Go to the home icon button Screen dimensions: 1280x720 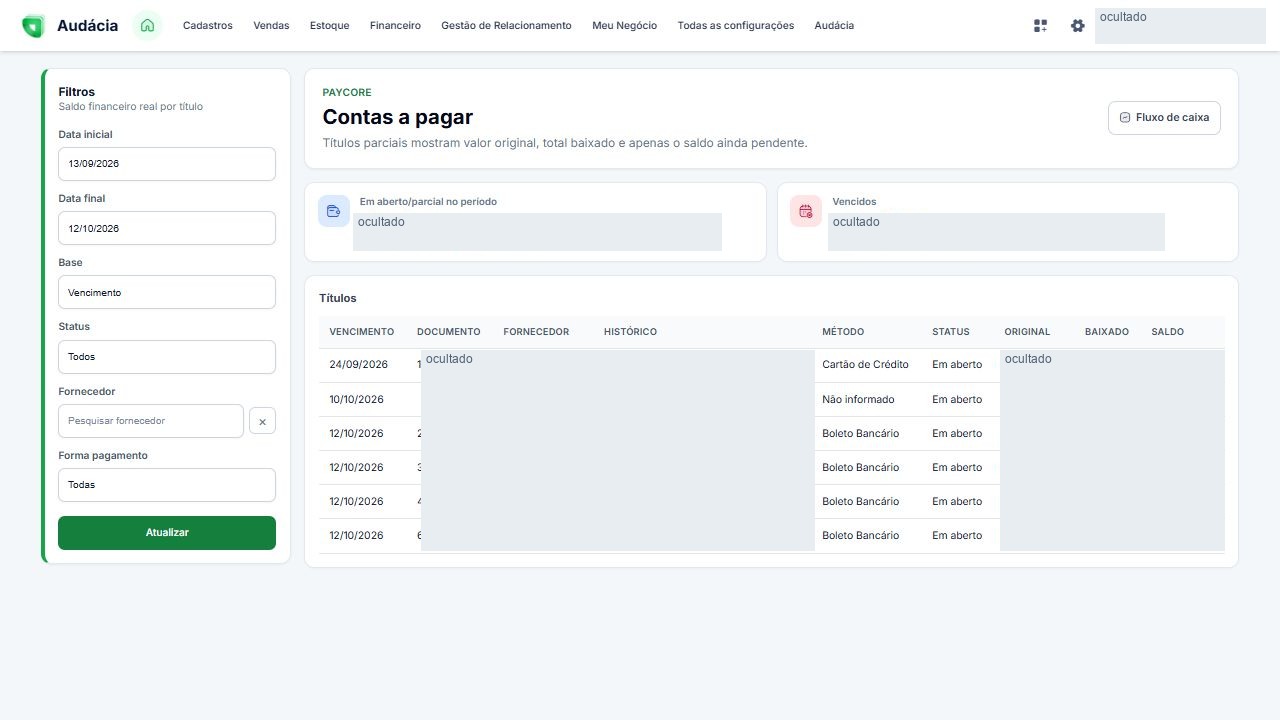pyautogui.click(x=147, y=26)
